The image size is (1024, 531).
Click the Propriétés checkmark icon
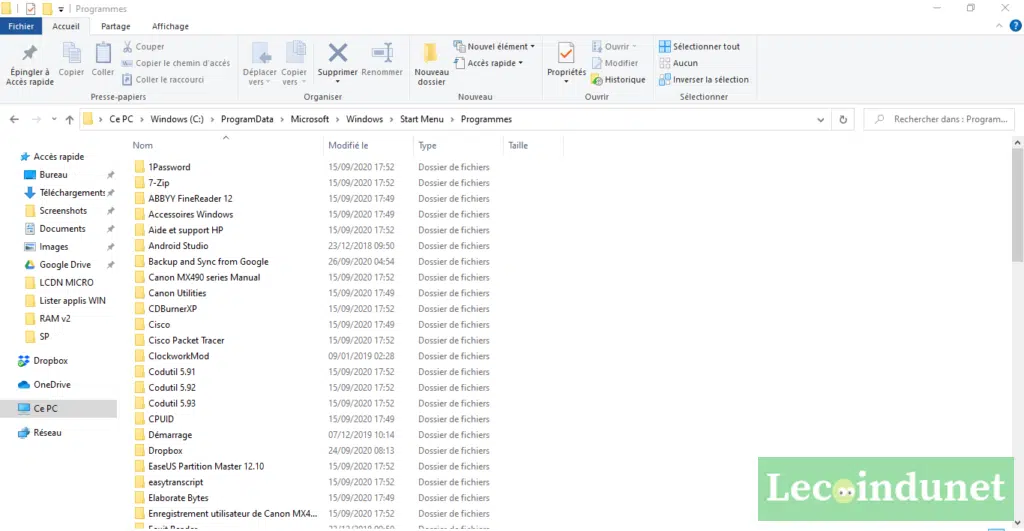566,52
